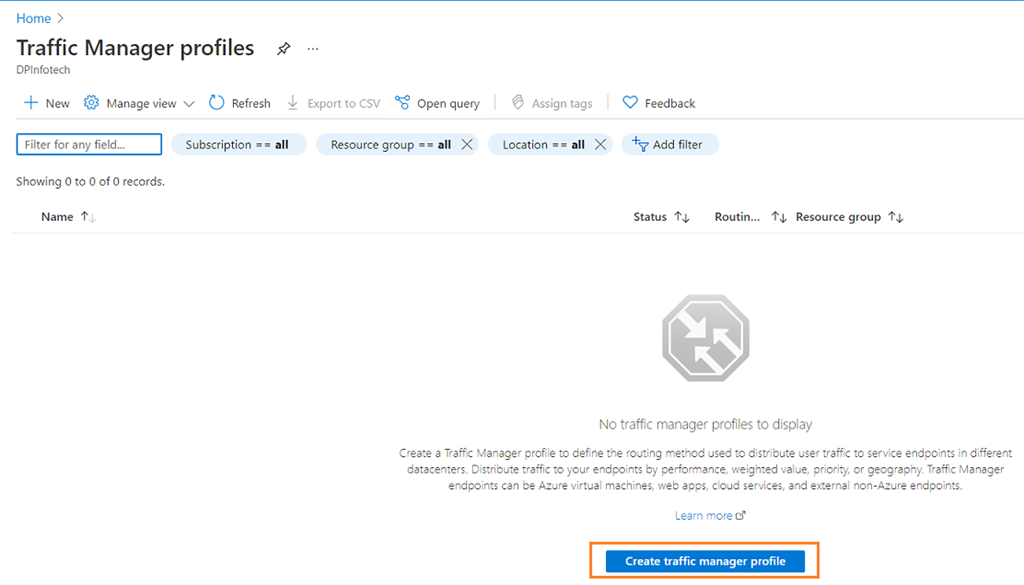This screenshot has height=585, width=1024.
Task: Navigate to Home via breadcrumb
Action: 30,17
